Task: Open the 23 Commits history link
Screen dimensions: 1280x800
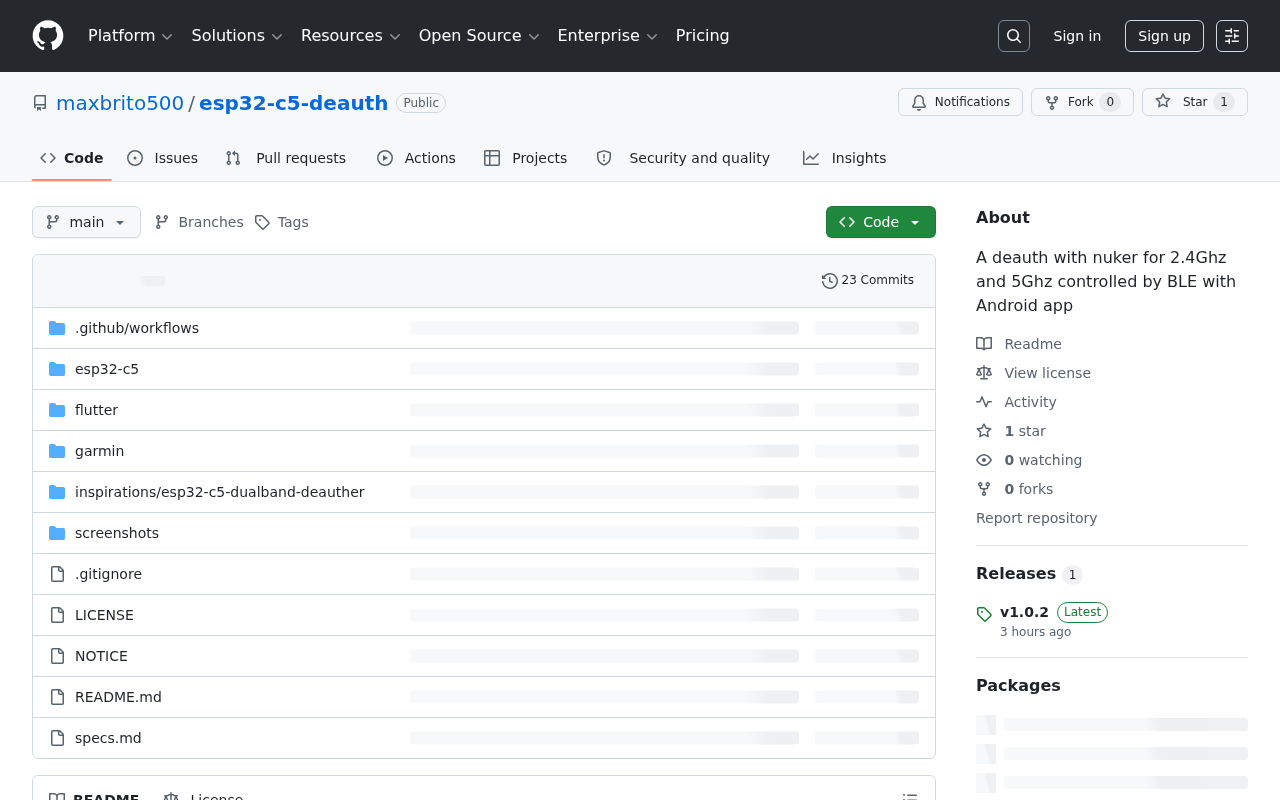Action: coord(868,280)
